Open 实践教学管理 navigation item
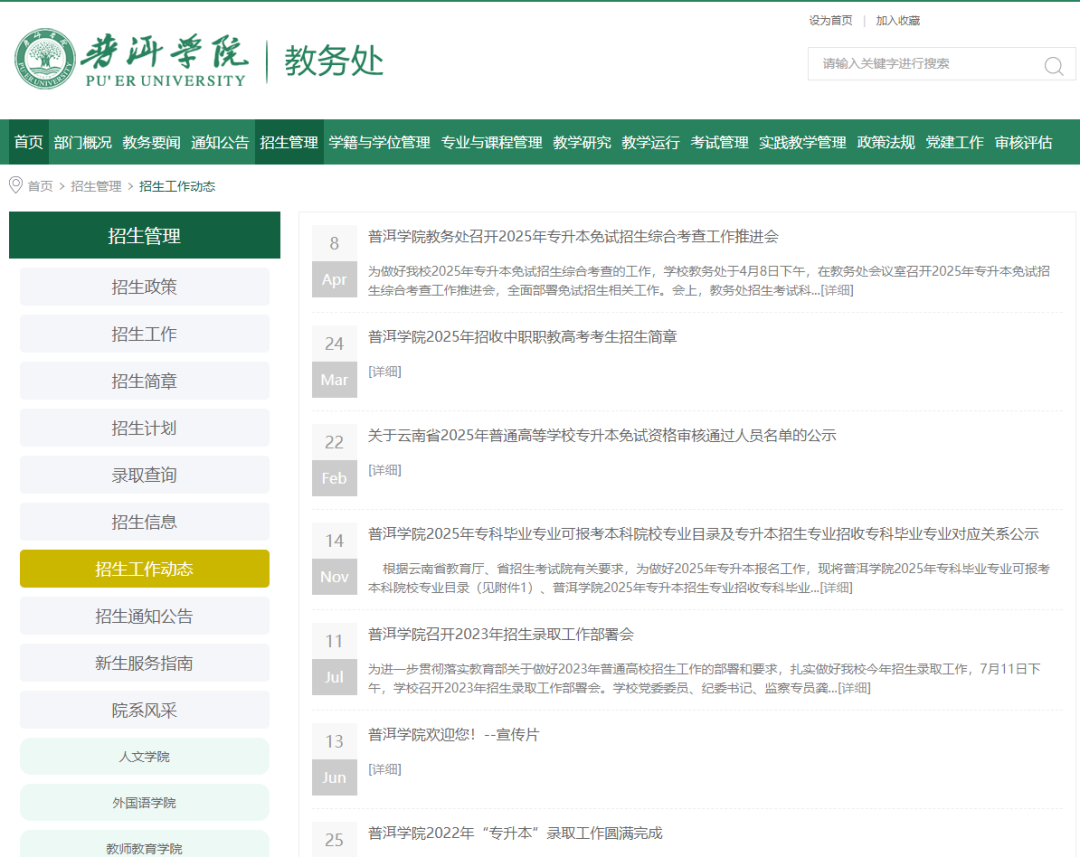This screenshot has height=857, width=1080. point(802,142)
